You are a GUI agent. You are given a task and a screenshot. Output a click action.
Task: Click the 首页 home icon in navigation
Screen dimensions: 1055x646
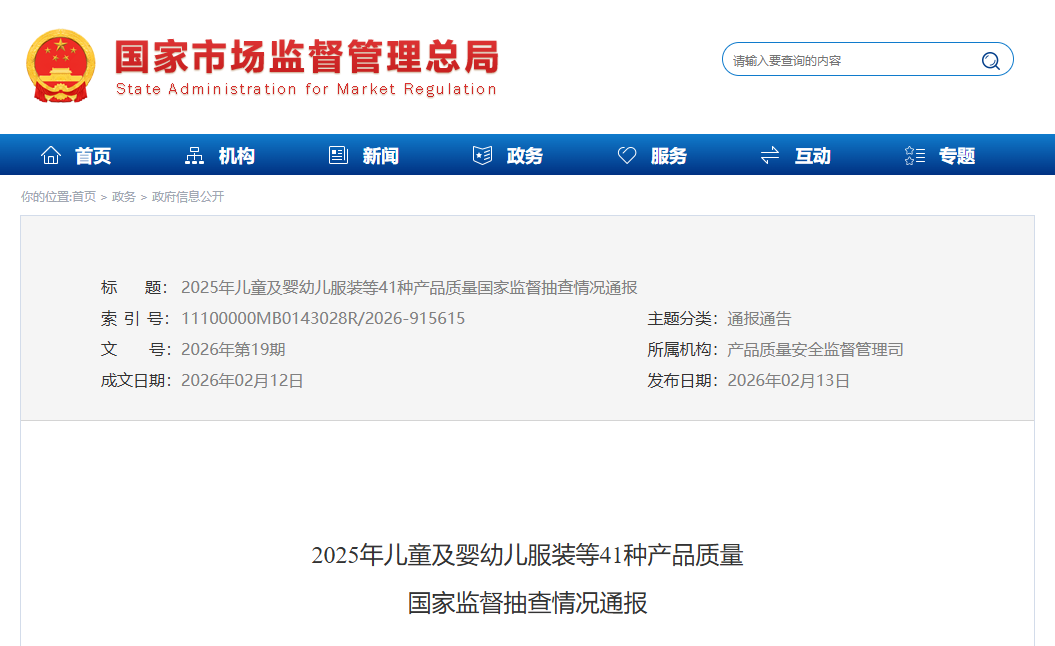pyautogui.click(x=51, y=155)
